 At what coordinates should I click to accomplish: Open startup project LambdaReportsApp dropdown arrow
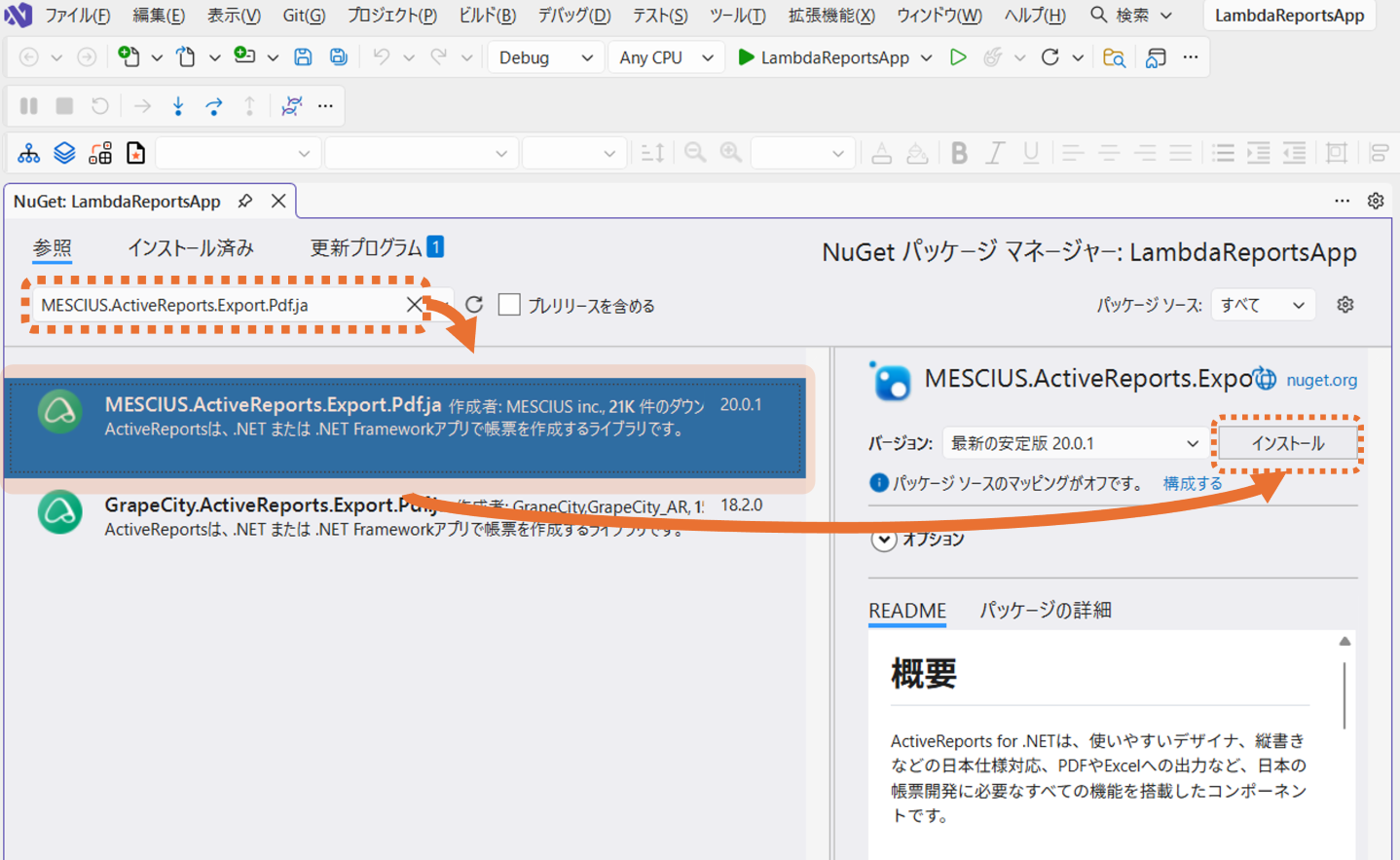pyautogui.click(x=926, y=57)
